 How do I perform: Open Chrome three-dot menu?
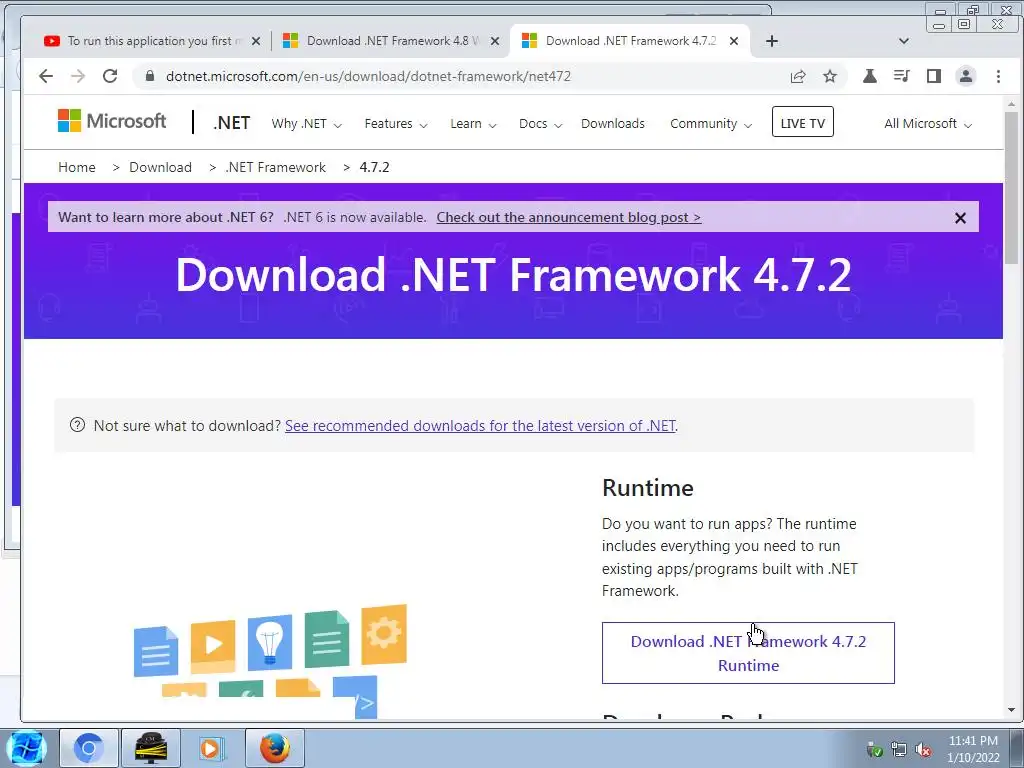pyautogui.click(x=998, y=76)
